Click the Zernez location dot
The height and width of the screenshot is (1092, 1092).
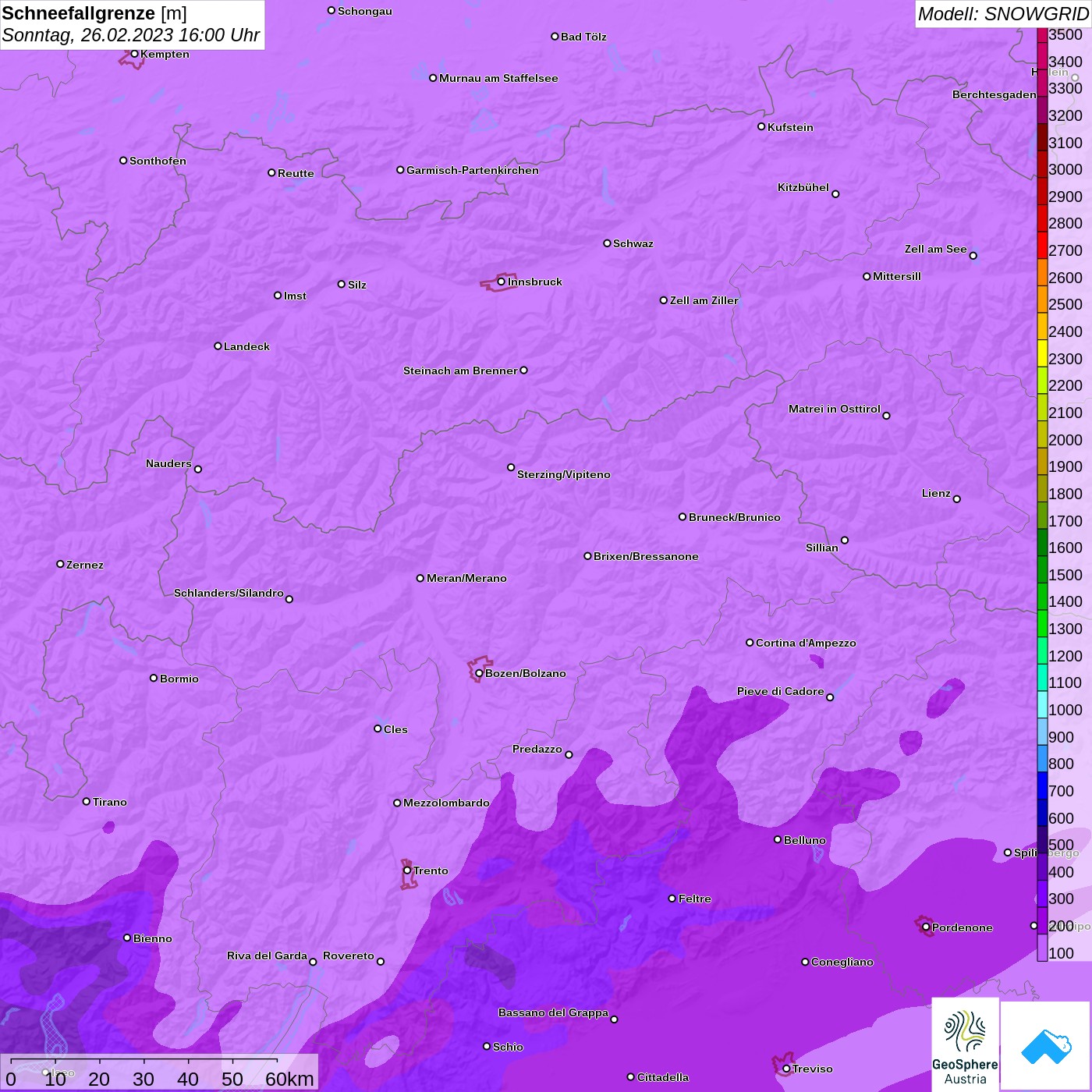pyautogui.click(x=60, y=564)
